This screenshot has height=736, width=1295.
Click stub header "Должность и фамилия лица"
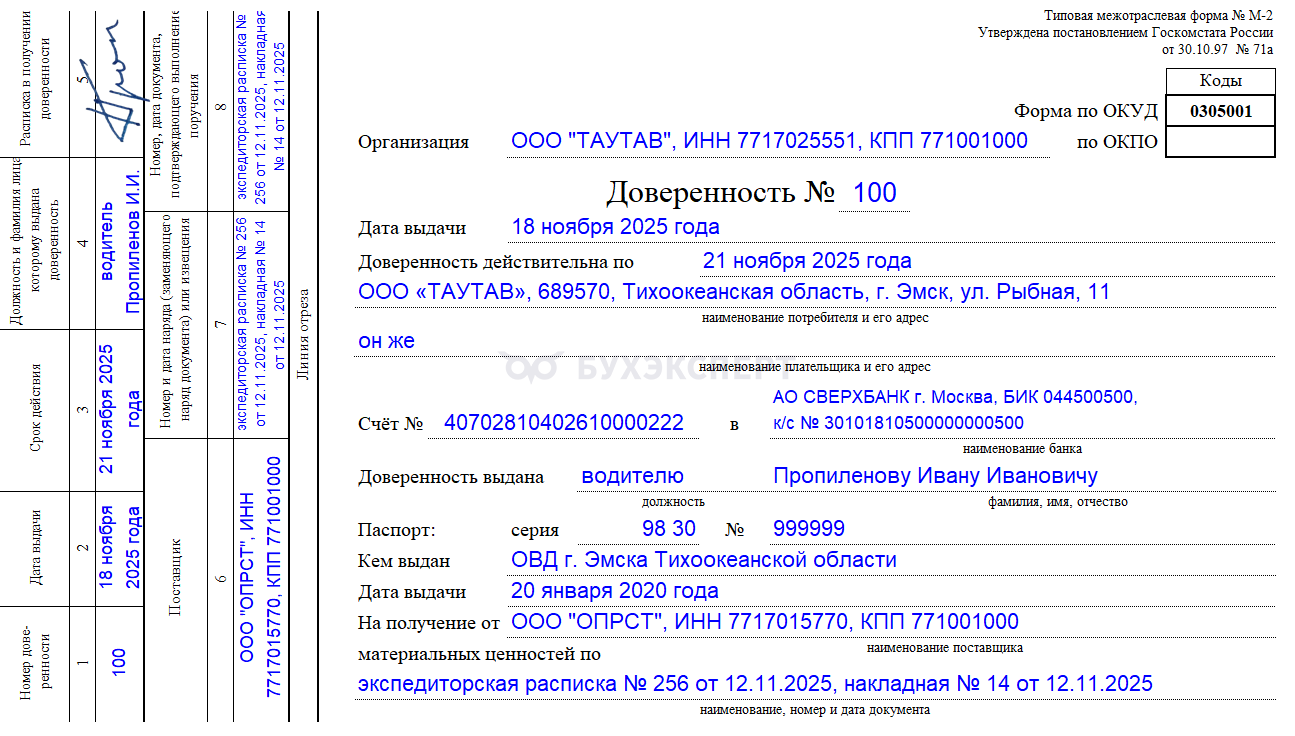[x=37, y=240]
